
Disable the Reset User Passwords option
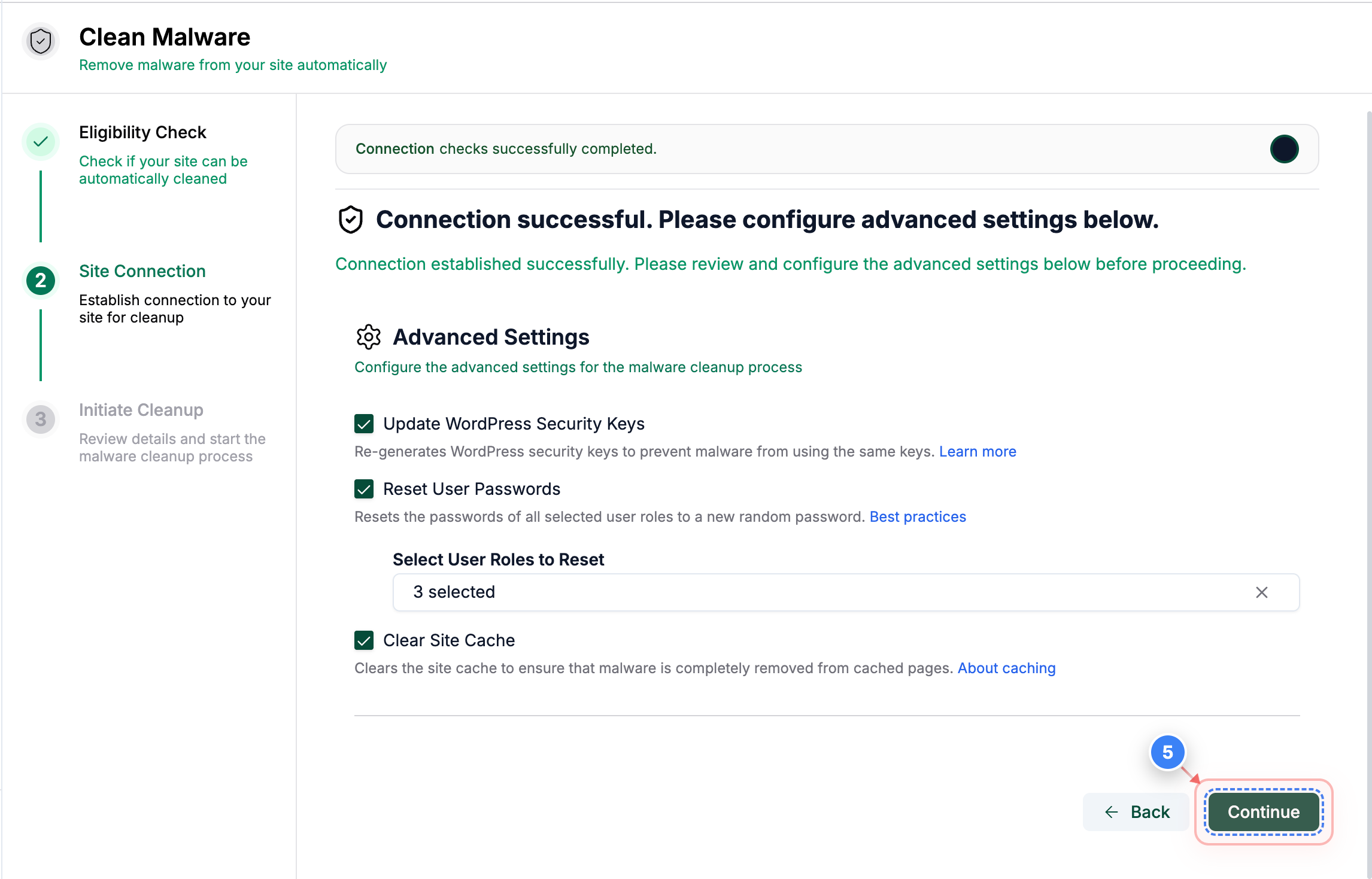click(x=364, y=489)
